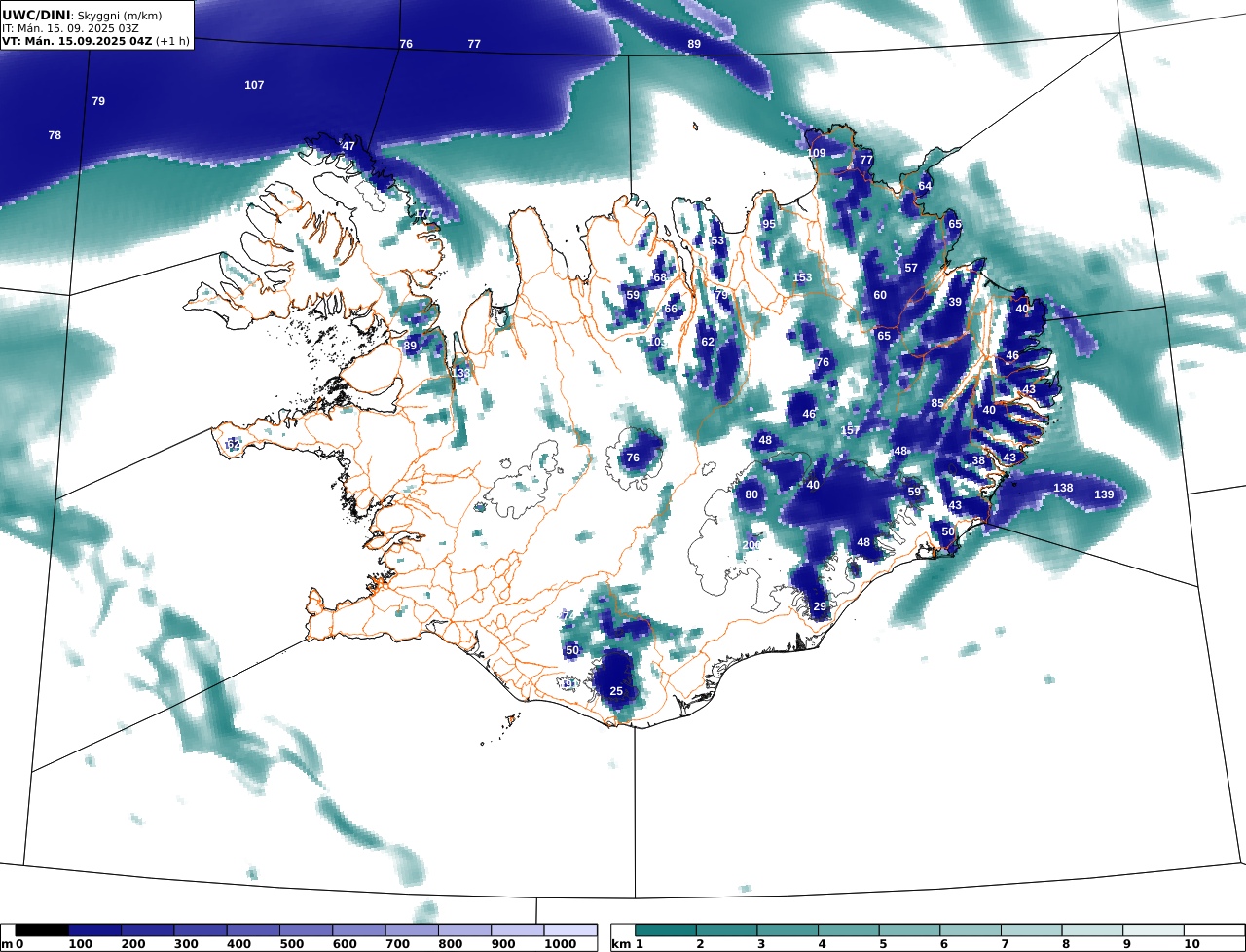Click the 'km' unit label in the legend
The height and width of the screenshot is (952, 1246).
tap(619, 944)
